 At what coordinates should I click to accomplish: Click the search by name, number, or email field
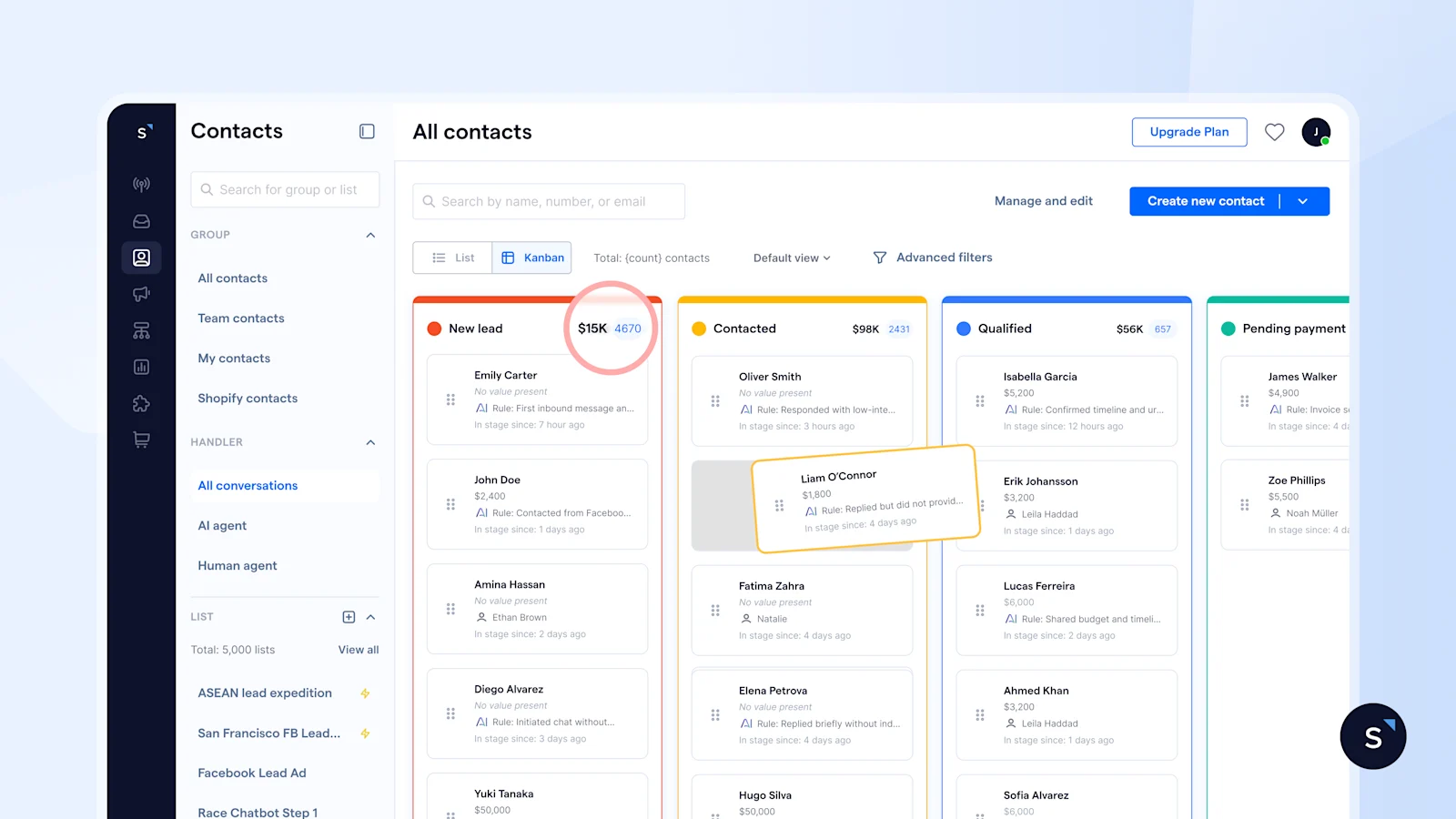(548, 201)
